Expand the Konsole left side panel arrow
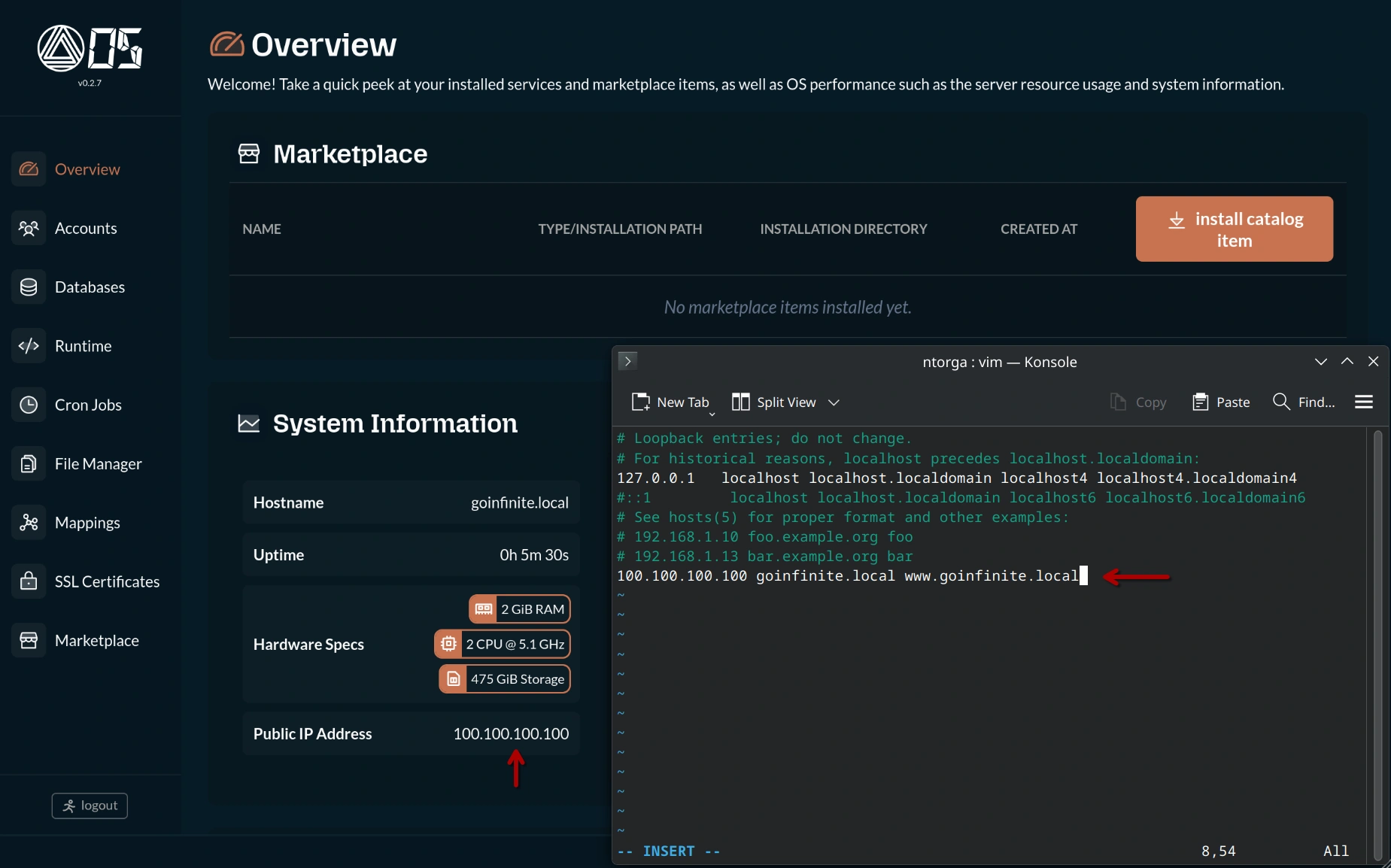This screenshot has height=868, width=1391. pos(627,361)
